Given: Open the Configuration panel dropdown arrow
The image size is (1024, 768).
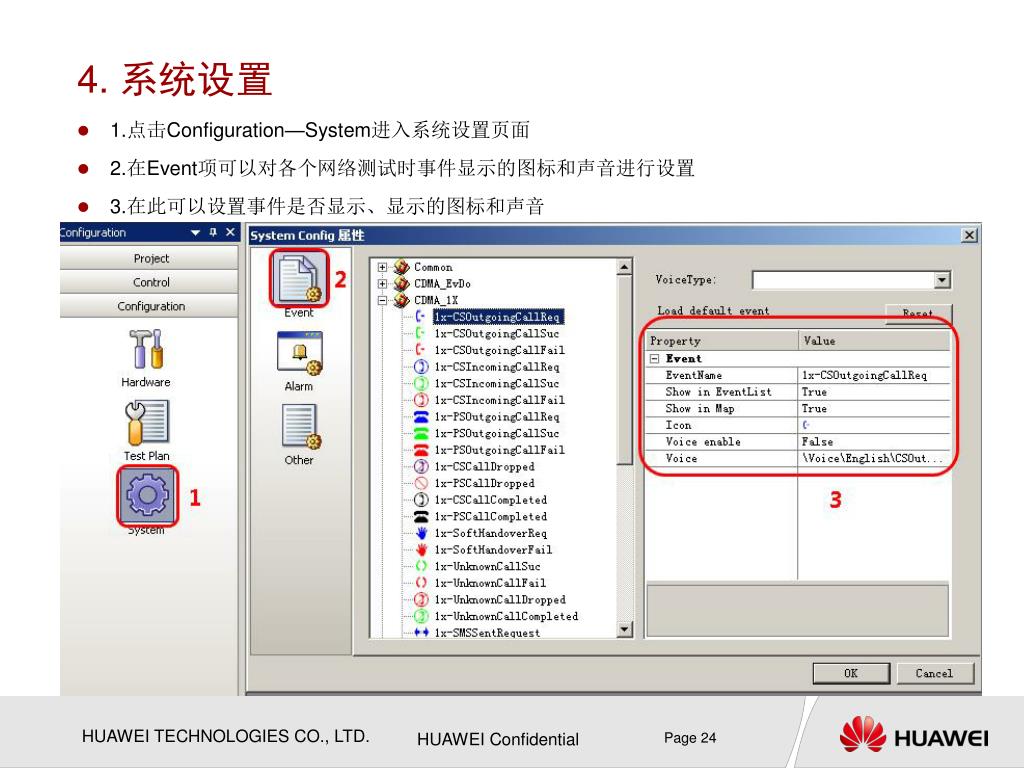Looking at the screenshot, I should coord(195,232).
